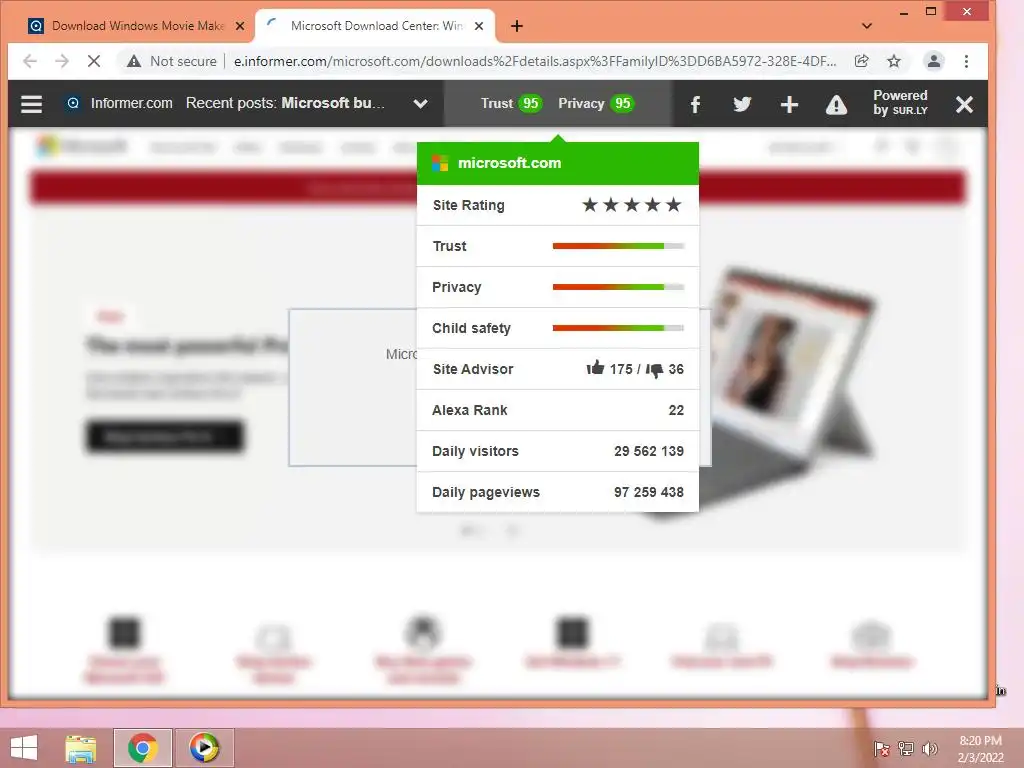Viewport: 1024px width, 768px height.
Task: Click the five-star Site Rating
Action: click(x=632, y=205)
